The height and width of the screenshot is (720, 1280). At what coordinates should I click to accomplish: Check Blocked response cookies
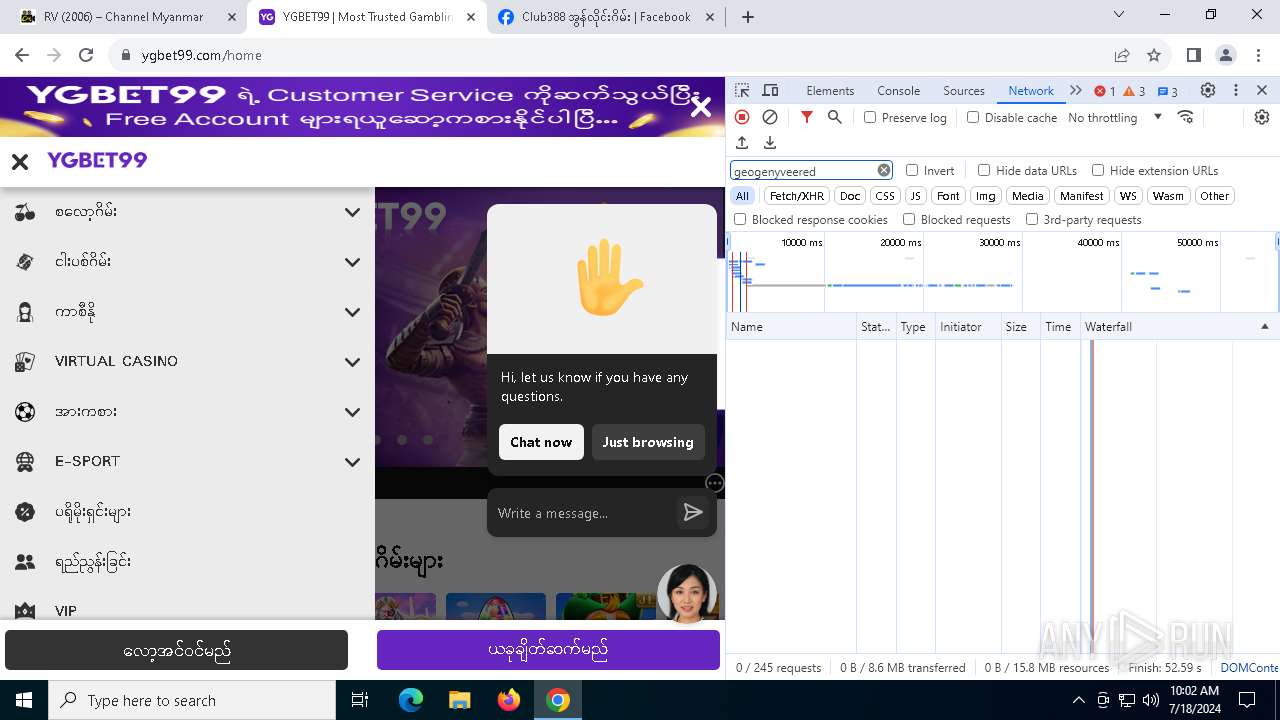click(740, 219)
